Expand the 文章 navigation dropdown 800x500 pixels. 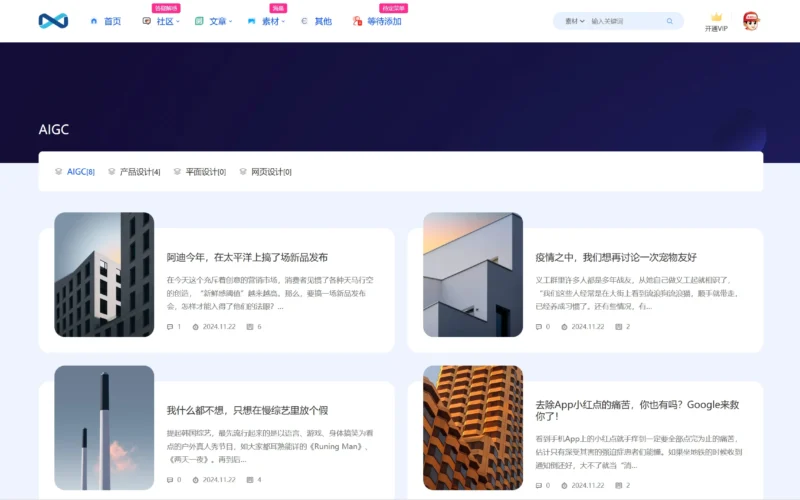(217, 21)
